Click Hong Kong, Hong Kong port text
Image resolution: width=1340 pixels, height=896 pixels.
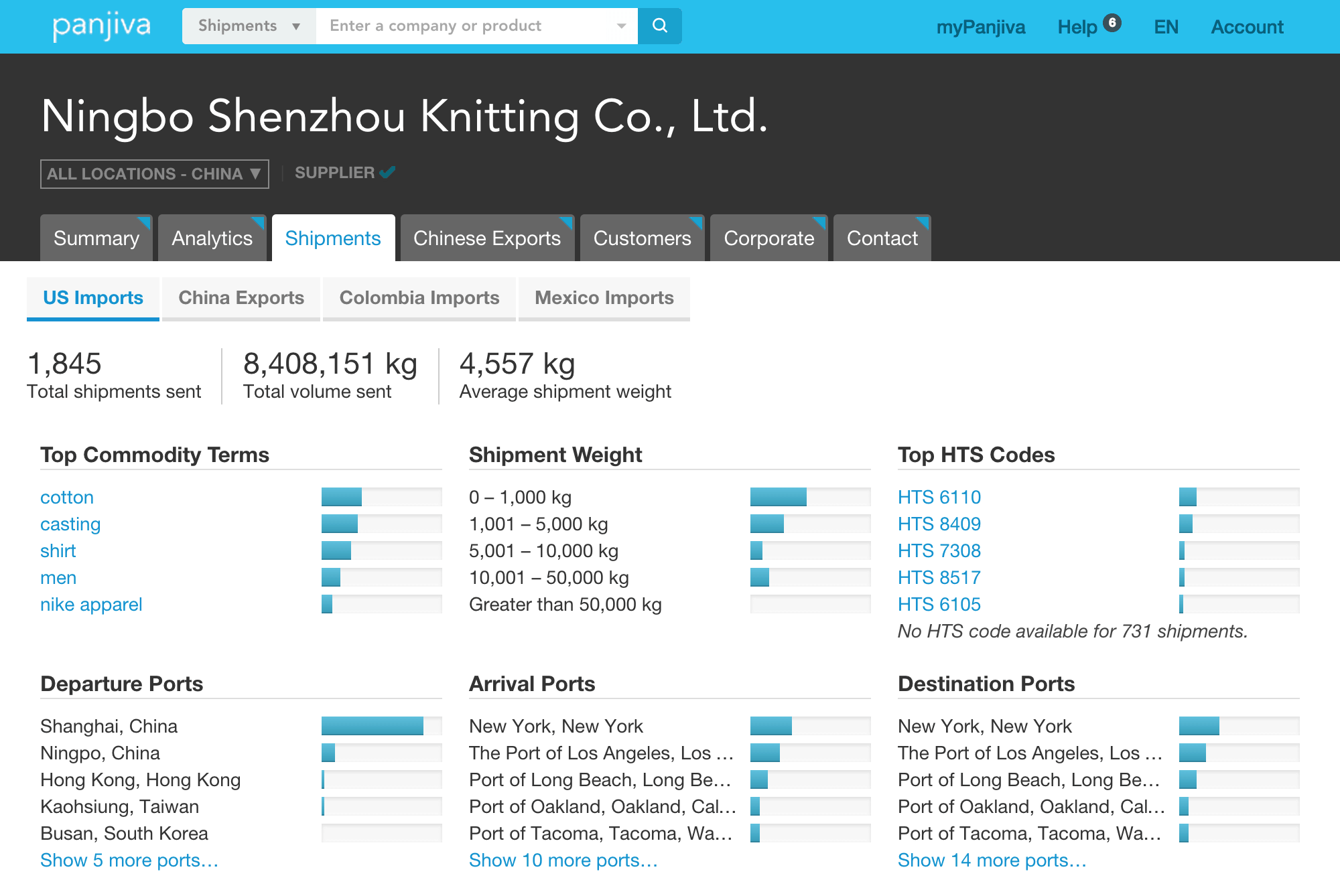(x=141, y=779)
